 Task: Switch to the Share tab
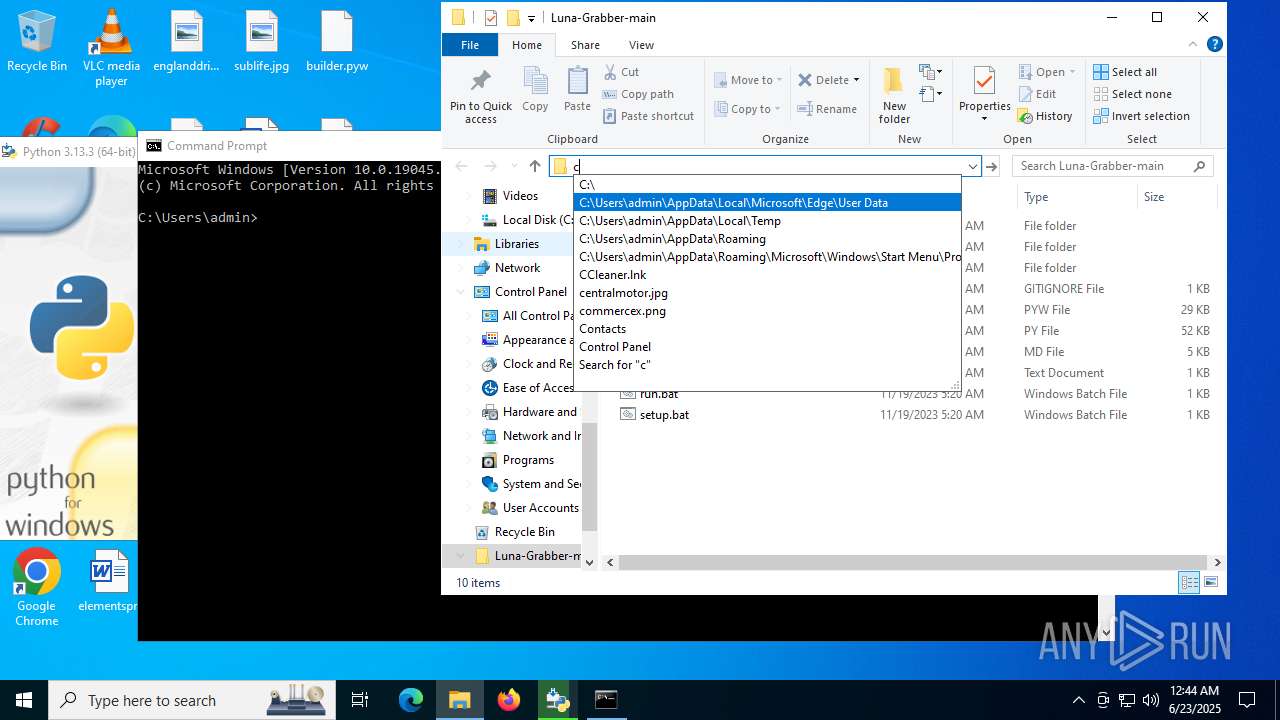(585, 45)
